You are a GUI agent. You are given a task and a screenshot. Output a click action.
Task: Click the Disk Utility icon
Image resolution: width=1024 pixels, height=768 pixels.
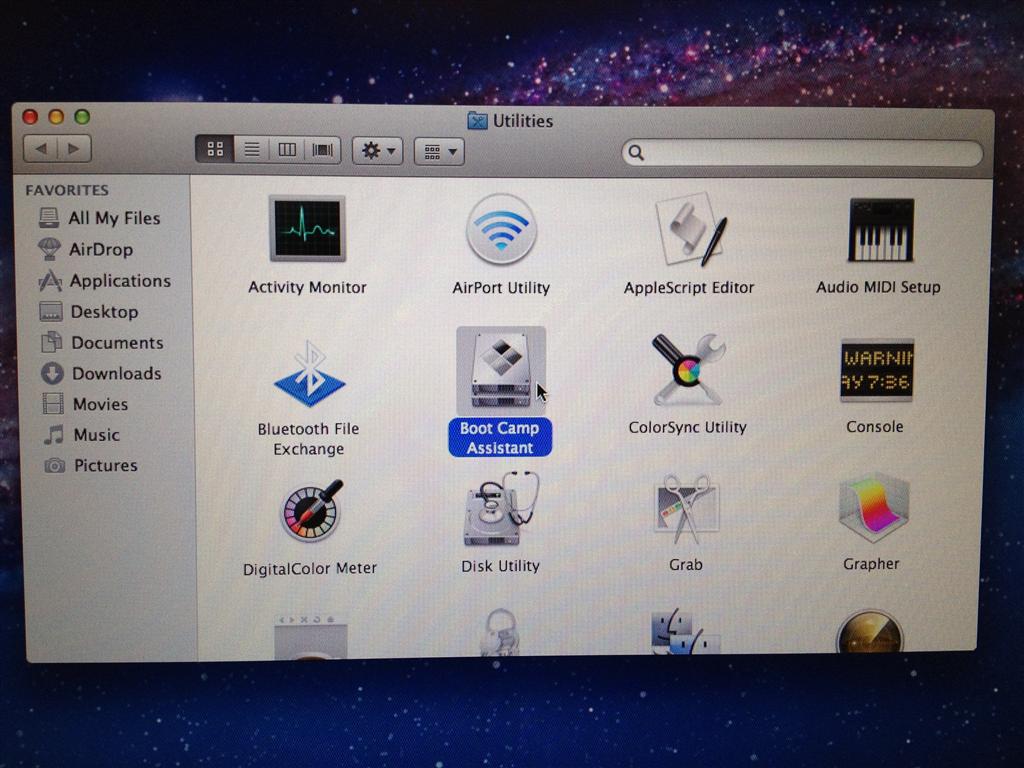click(x=501, y=509)
